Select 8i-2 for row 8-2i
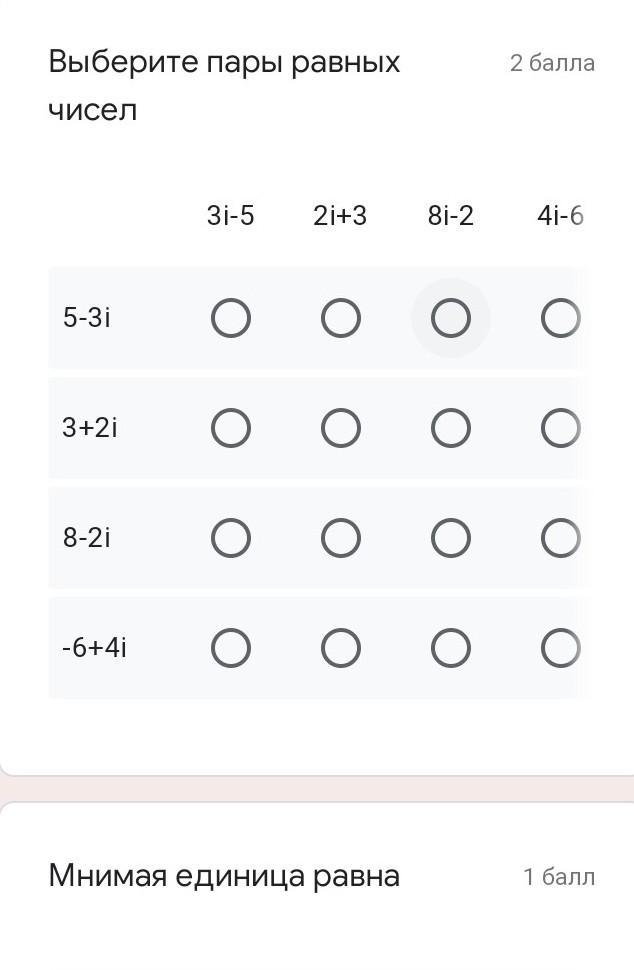The image size is (634, 970). tap(451, 539)
